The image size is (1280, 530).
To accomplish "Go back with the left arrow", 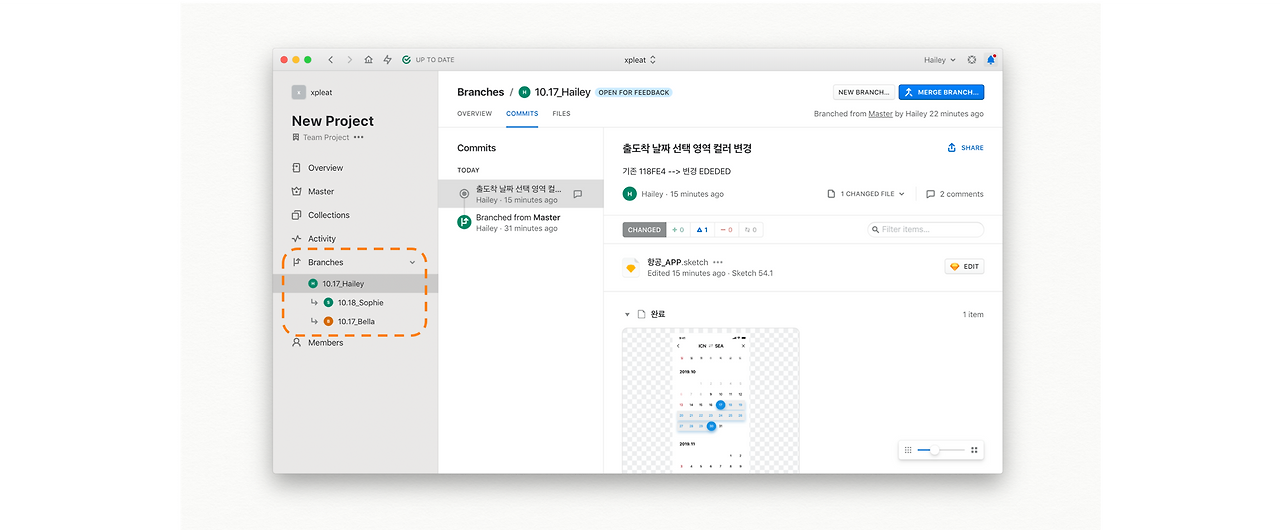I will click(331, 60).
